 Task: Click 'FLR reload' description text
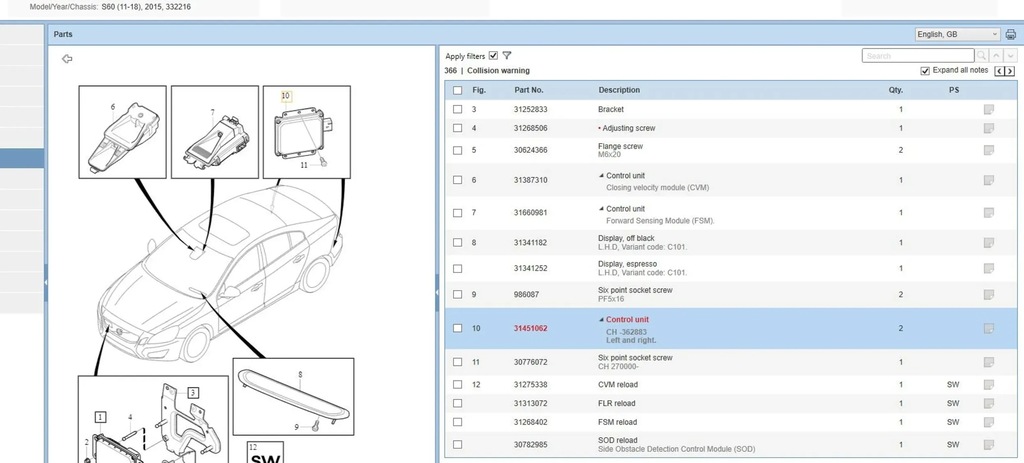[x=616, y=404]
